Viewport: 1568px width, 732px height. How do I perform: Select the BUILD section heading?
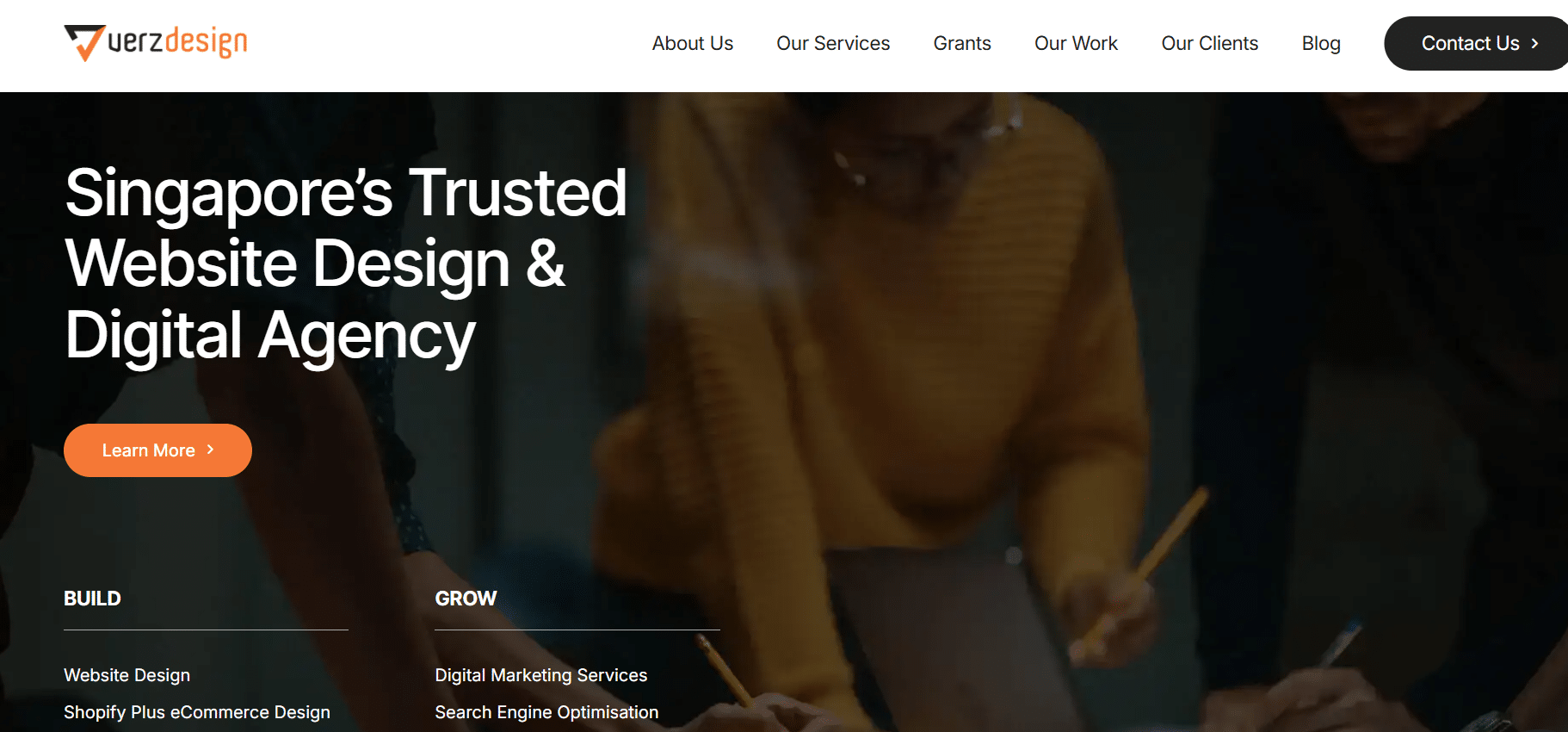point(92,599)
